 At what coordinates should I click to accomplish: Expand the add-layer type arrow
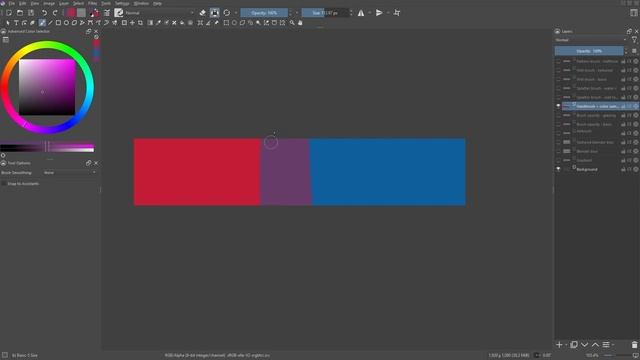(566, 345)
